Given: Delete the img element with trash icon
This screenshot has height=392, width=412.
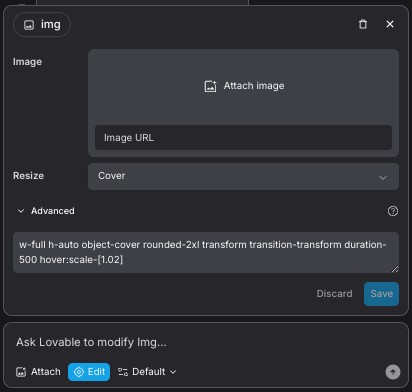Looking at the screenshot, I should point(363,24).
